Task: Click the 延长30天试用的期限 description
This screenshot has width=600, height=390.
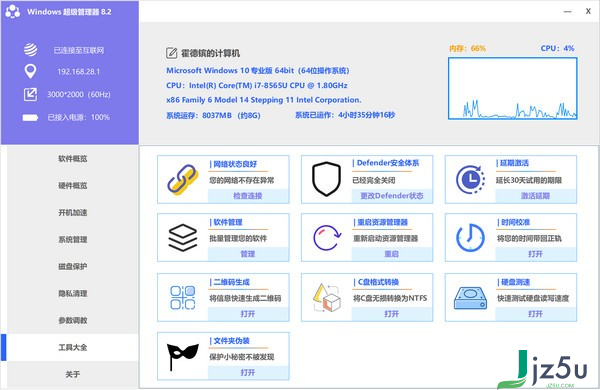Action: 529,180
